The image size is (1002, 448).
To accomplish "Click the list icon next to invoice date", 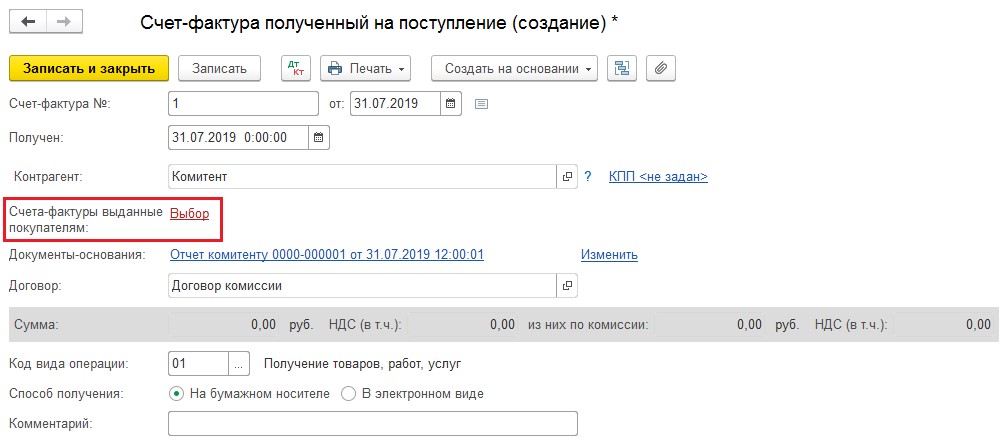I will [481, 103].
